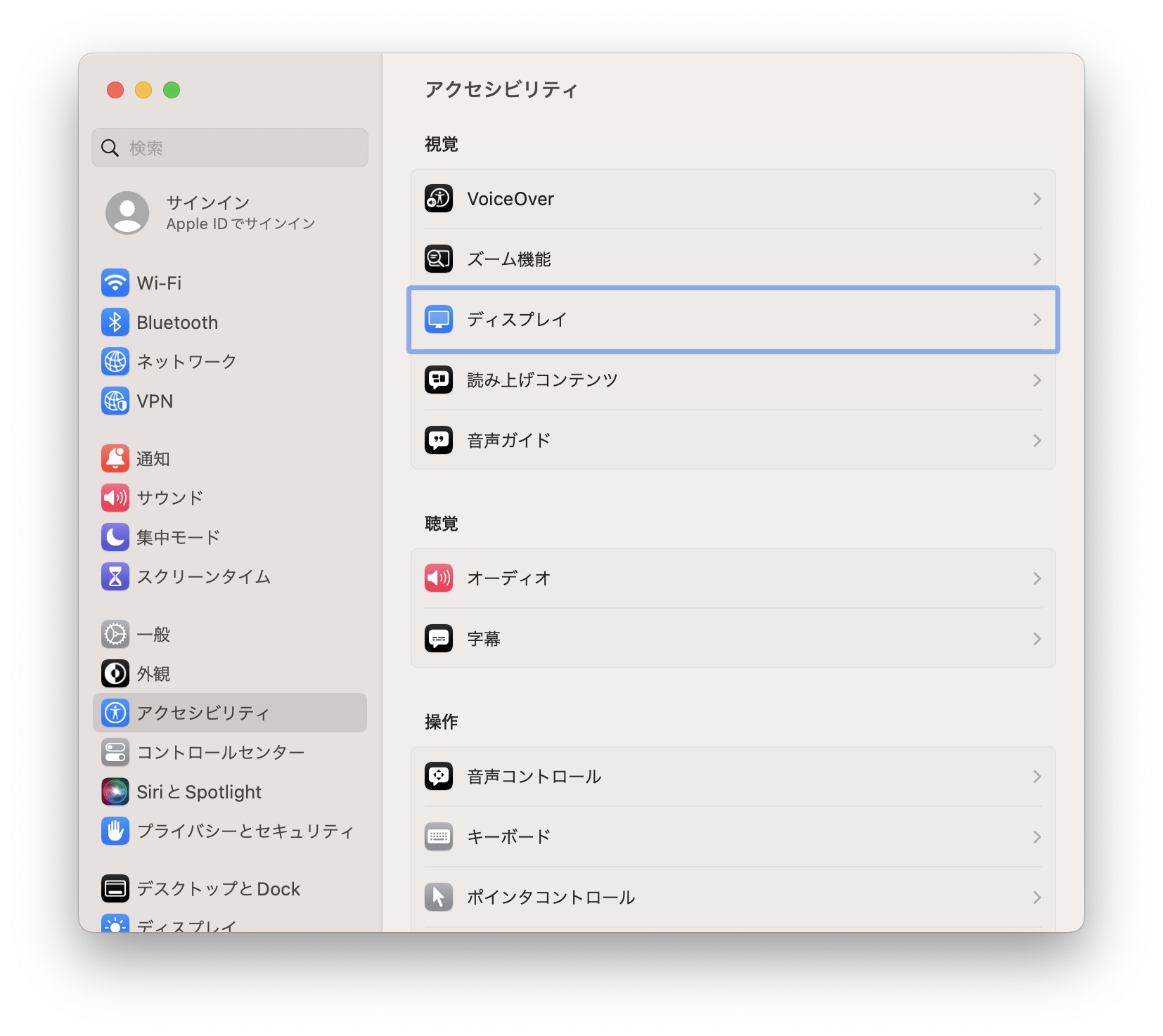The height and width of the screenshot is (1036, 1163).
Task: Open プライバシーとセキュリティ in sidebar
Action: (x=245, y=831)
